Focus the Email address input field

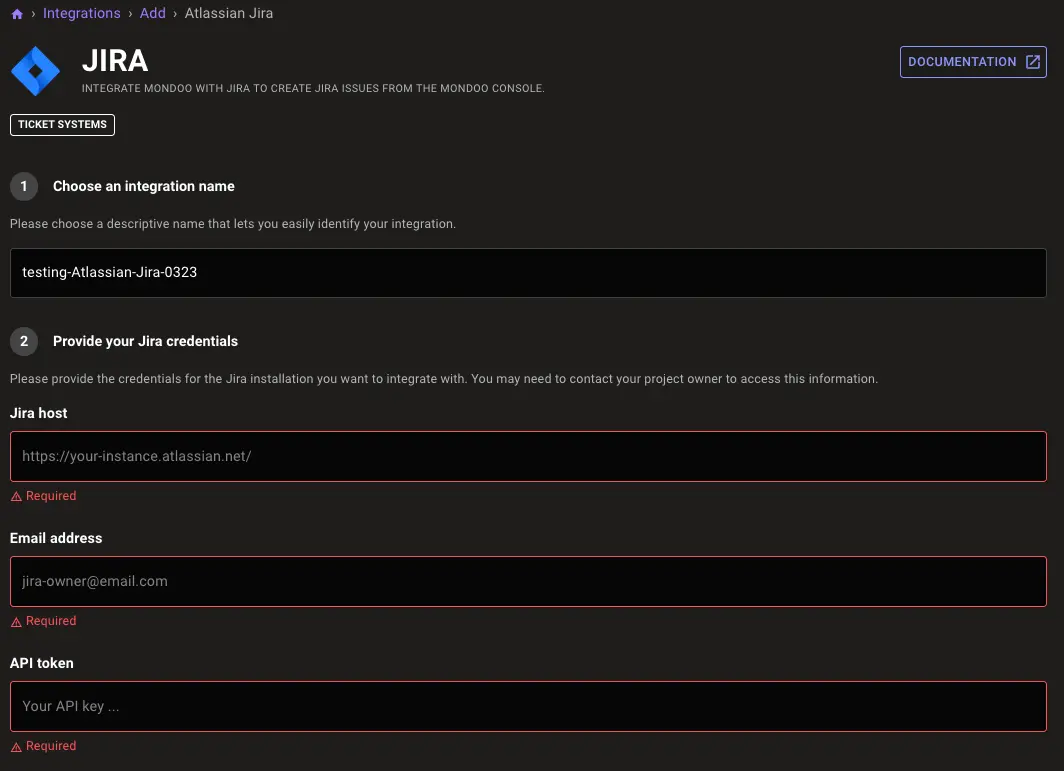click(528, 582)
